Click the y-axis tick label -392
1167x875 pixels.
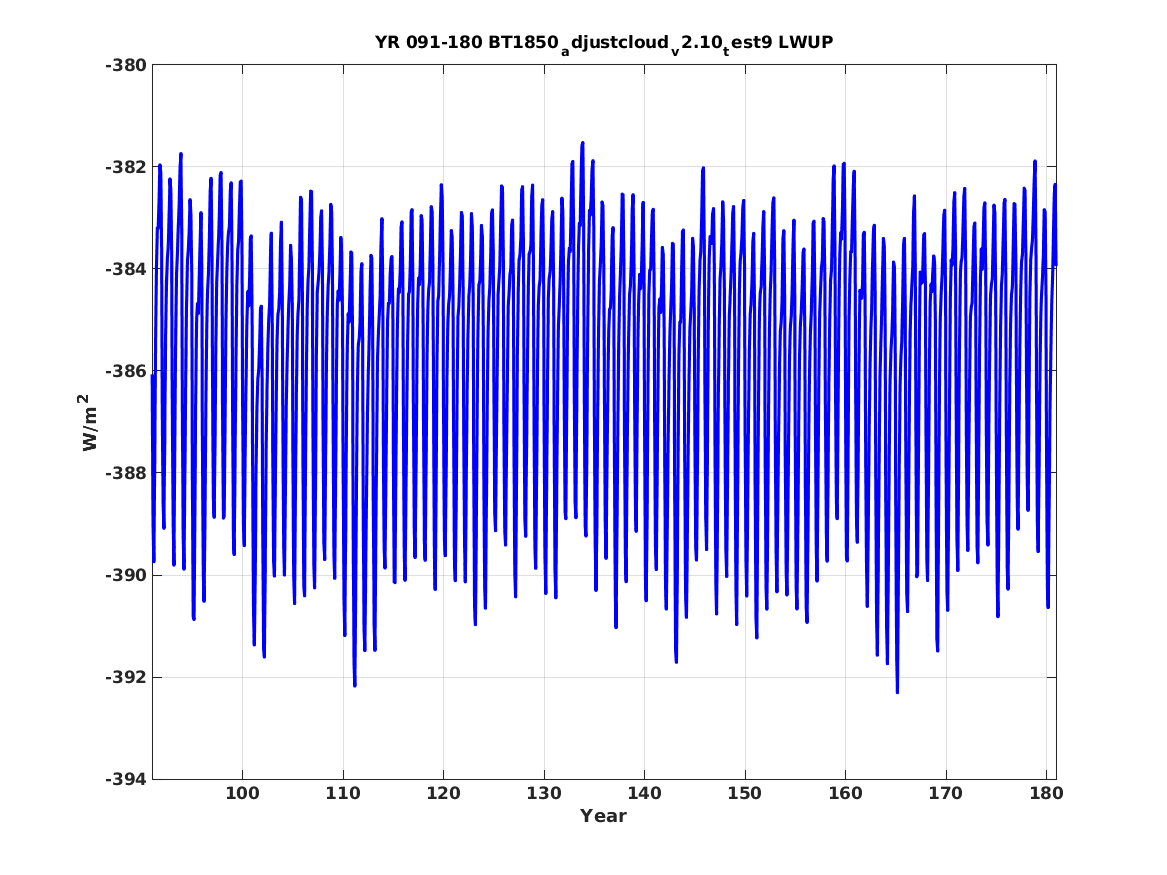[126, 677]
